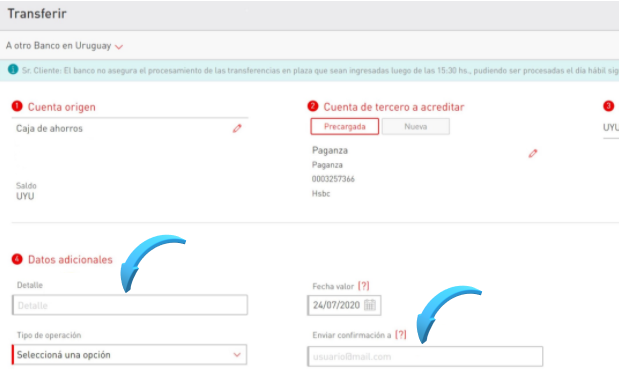619x387 pixels.
Task: Open the Tipo de operación dropdown
Action: coord(129,355)
